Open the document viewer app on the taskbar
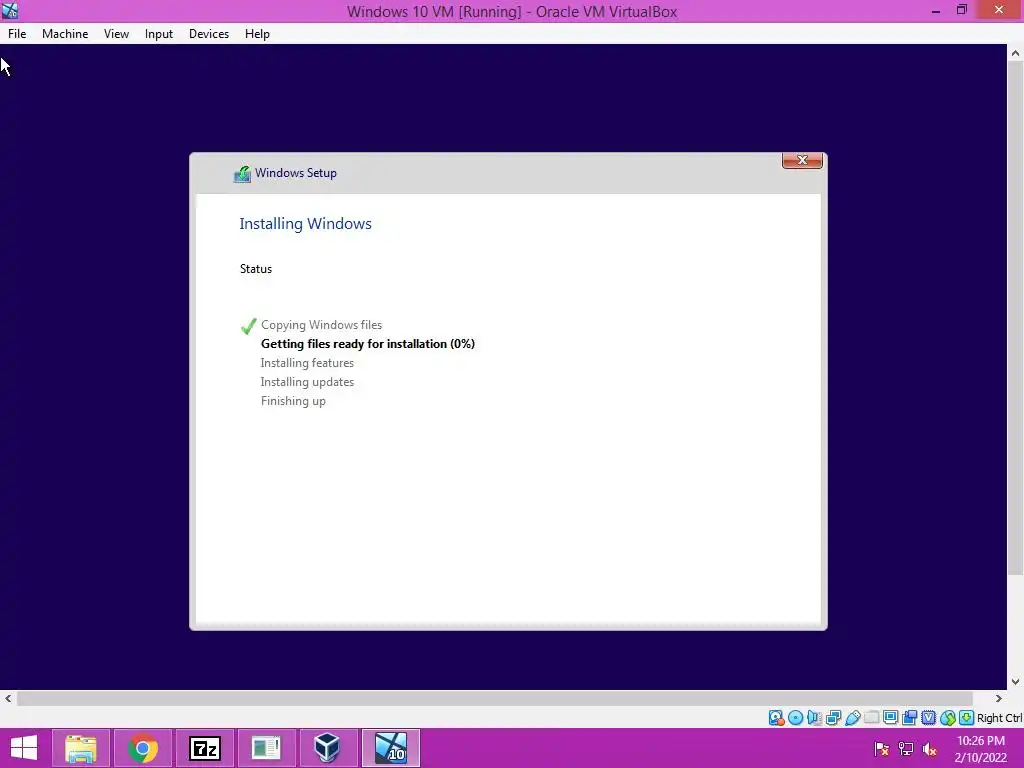 coord(266,748)
